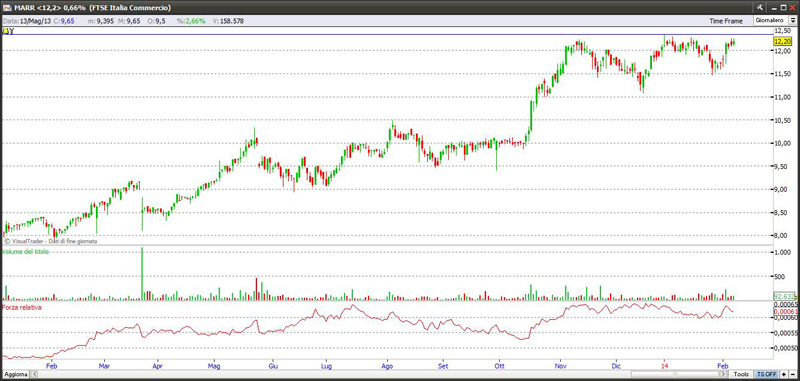Click the red '14' year marker on time axis
Viewport: 800px width, 381px height.
coord(664,366)
